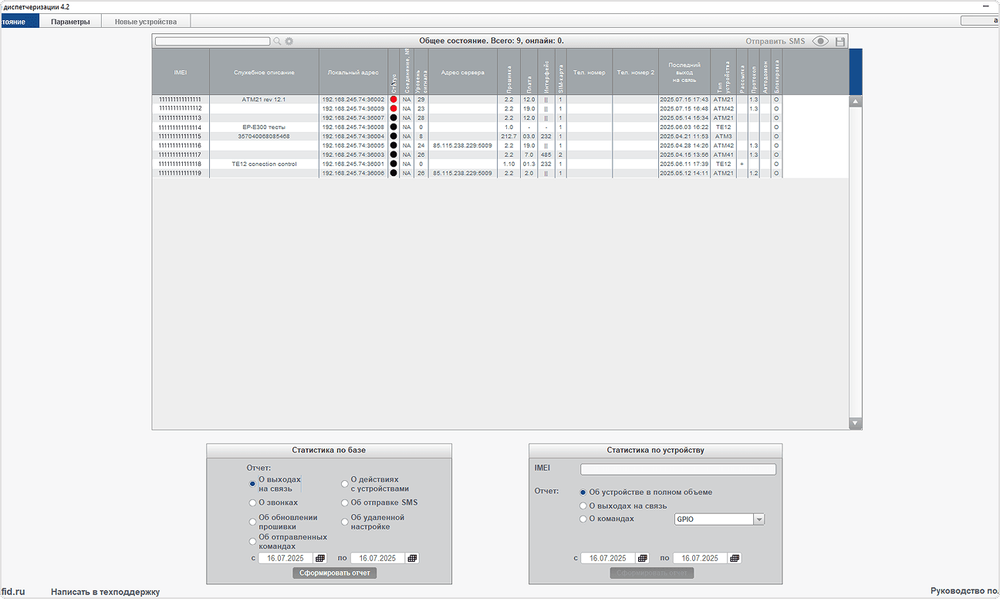
Task: Click the "Написать в техподдержку" link
Action: click(105, 592)
